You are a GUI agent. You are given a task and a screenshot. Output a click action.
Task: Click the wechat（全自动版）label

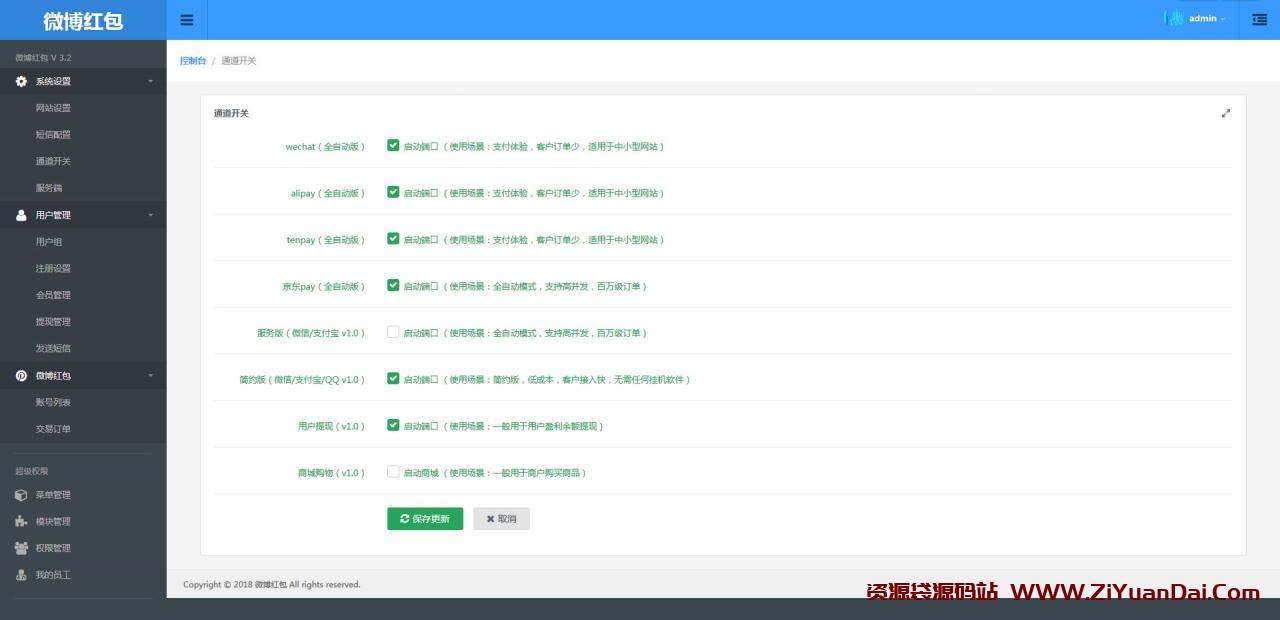(x=325, y=147)
